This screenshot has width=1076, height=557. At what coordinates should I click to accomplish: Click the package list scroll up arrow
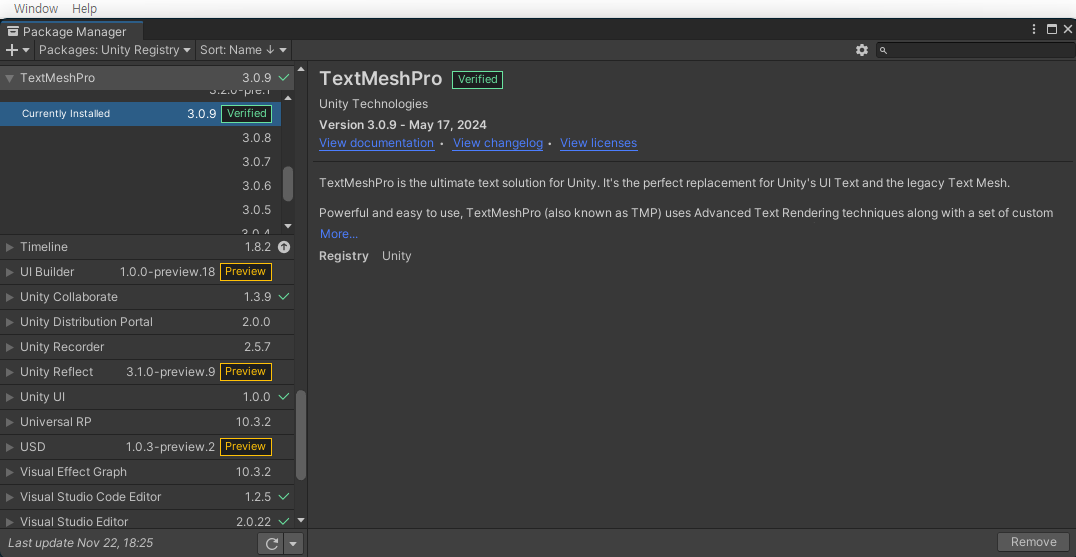301,69
